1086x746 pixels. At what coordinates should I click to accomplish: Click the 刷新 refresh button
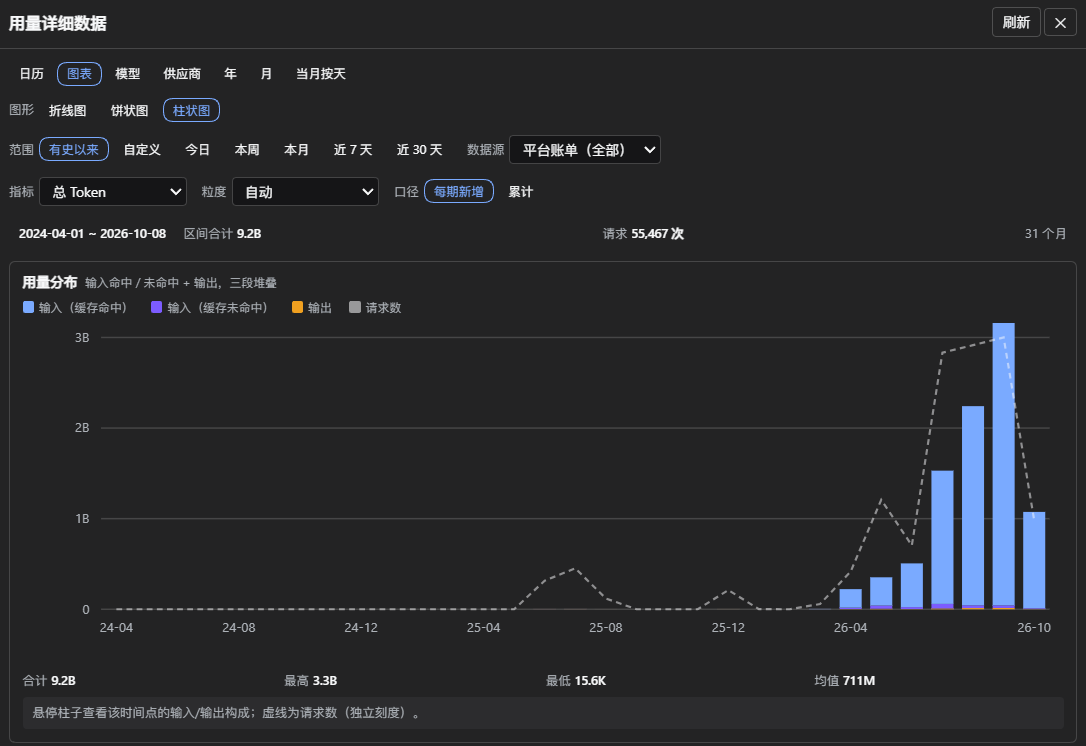tap(1016, 22)
